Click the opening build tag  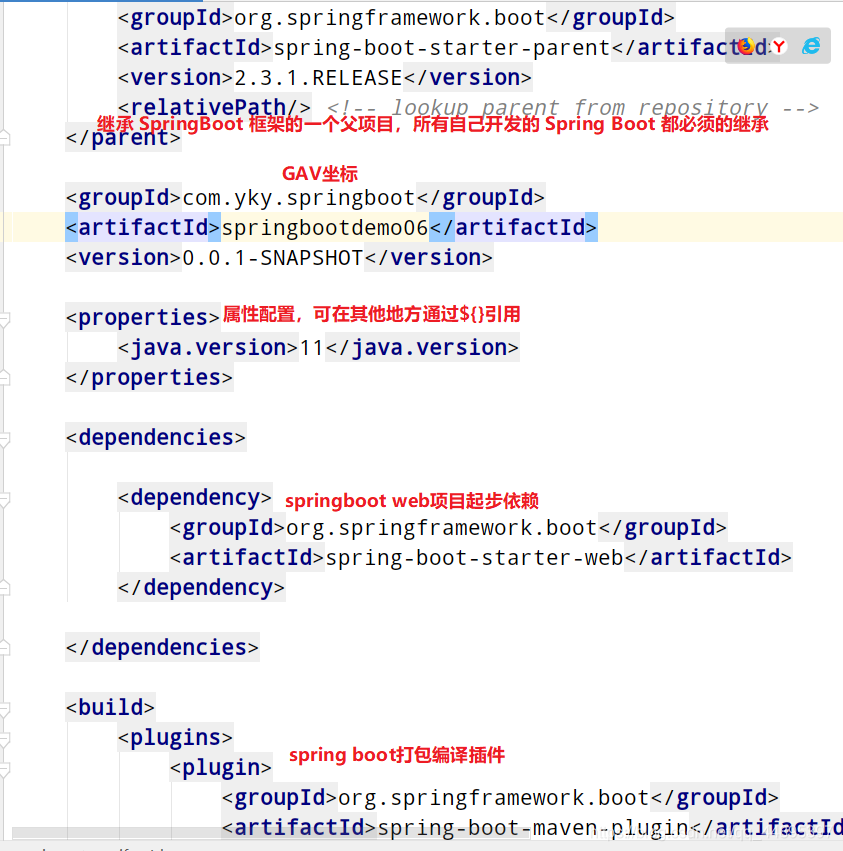(111, 708)
